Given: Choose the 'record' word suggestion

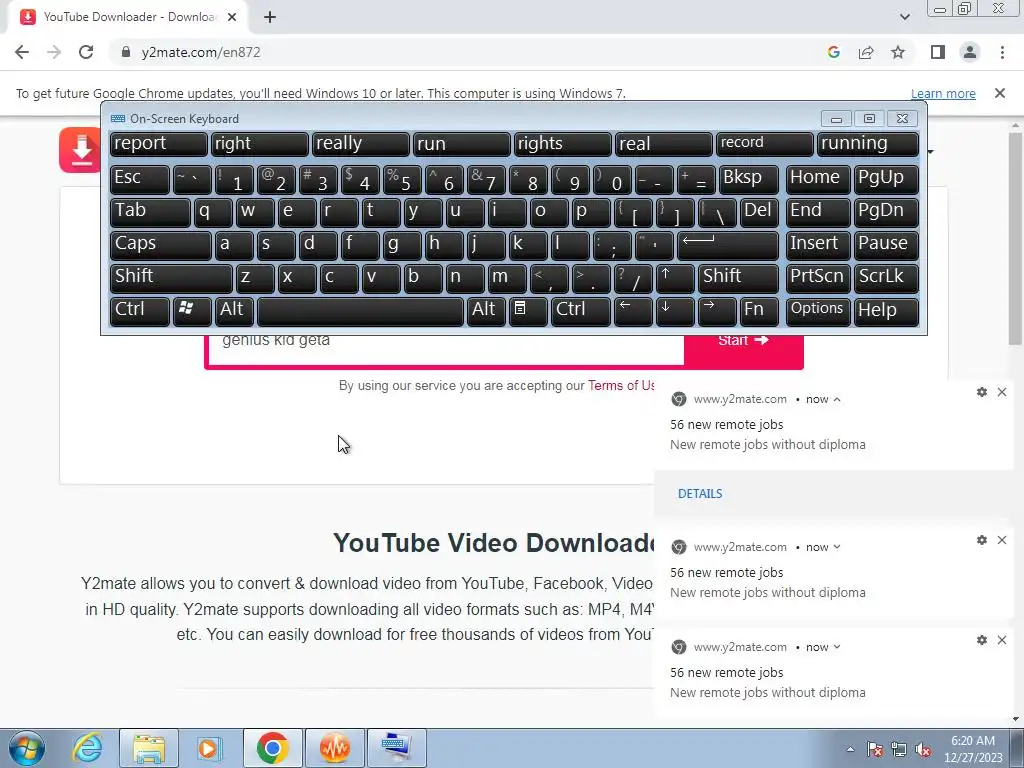Looking at the screenshot, I should [765, 144].
